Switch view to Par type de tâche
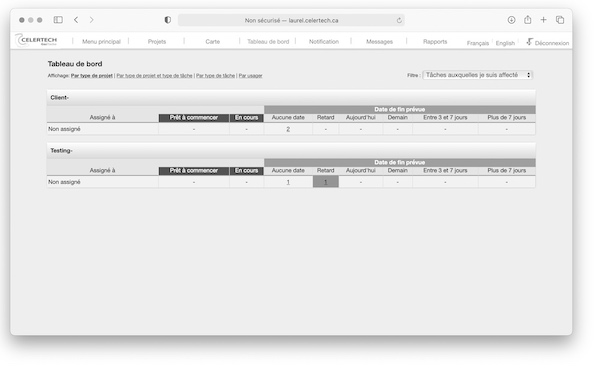The height and width of the screenshot is (391, 600). (x=215, y=76)
